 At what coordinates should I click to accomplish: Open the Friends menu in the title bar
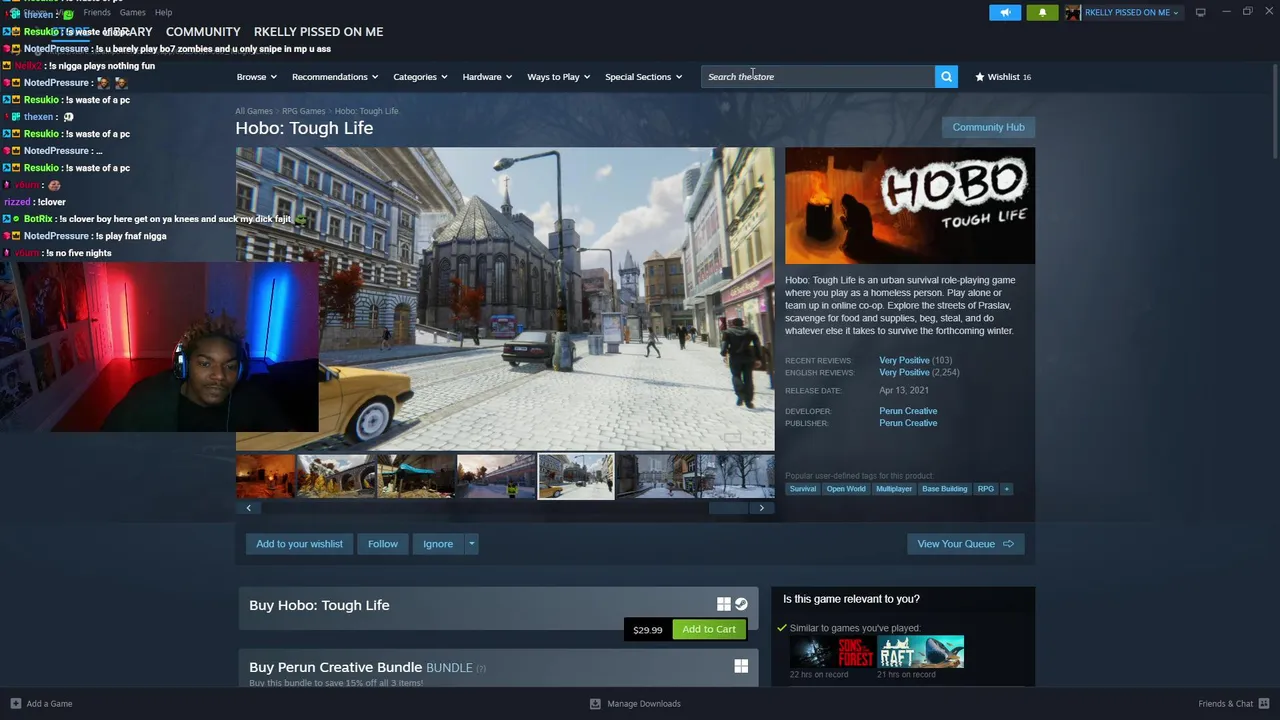point(97,12)
